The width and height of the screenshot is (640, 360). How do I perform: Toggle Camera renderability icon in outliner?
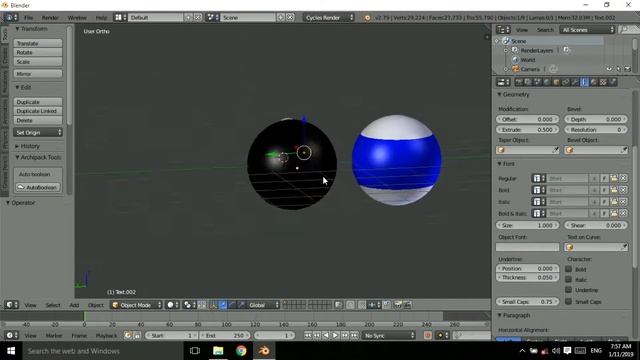coord(628,69)
